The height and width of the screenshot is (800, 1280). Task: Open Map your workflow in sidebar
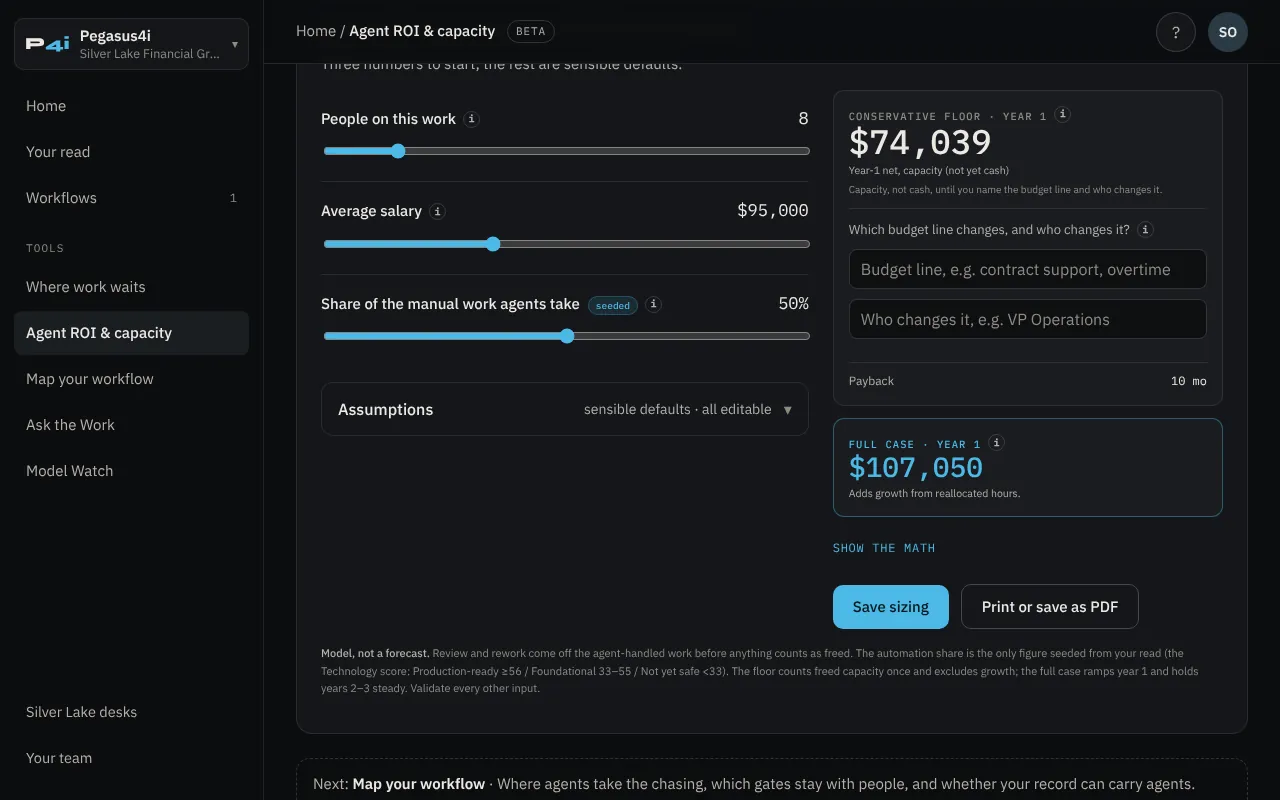click(131, 379)
